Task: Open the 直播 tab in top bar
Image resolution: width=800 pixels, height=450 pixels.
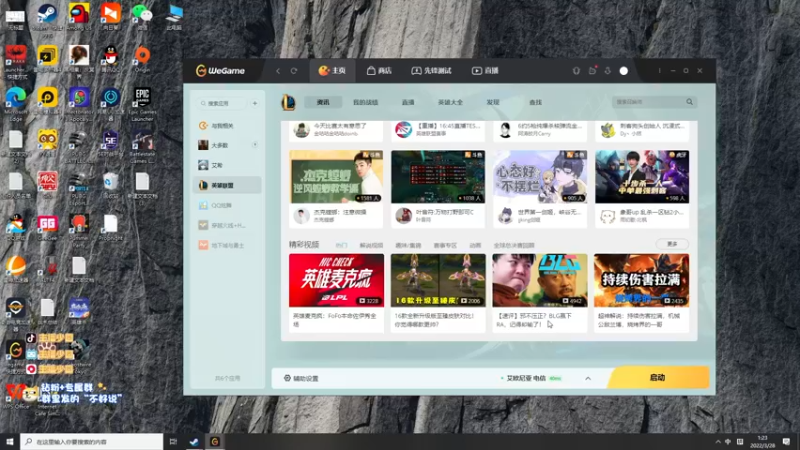Action: coord(485,71)
